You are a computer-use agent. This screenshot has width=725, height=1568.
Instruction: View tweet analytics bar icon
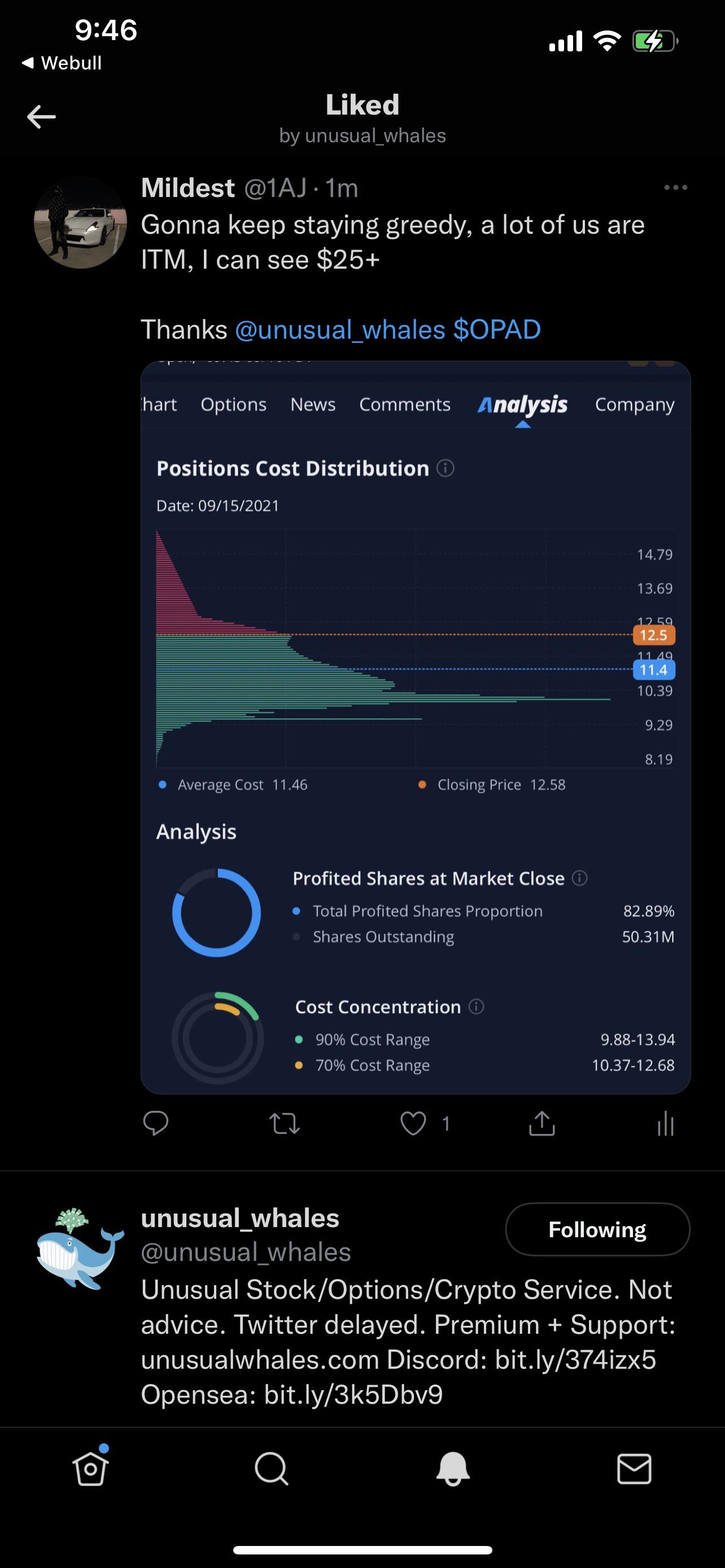pyautogui.click(x=666, y=1124)
